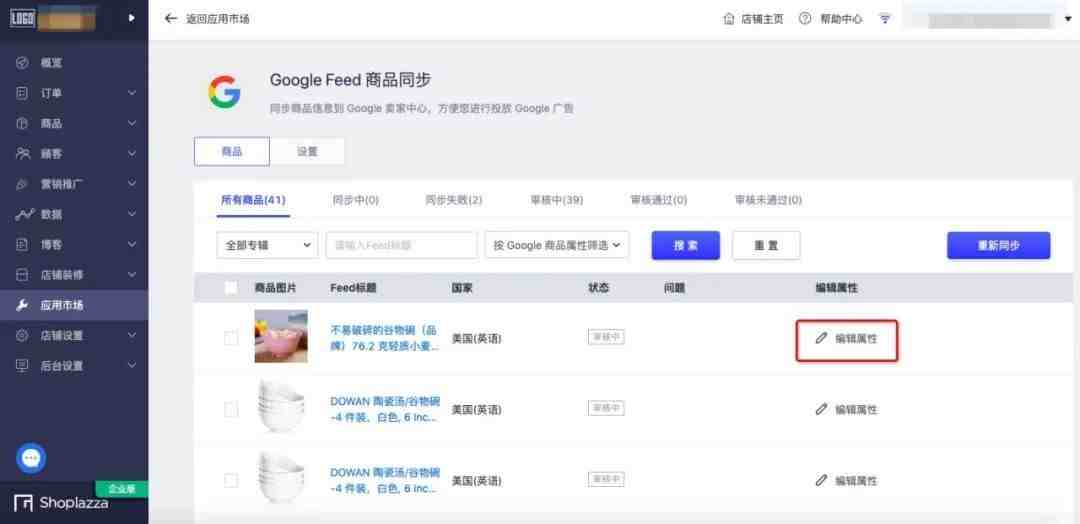Image resolution: width=1080 pixels, height=524 pixels.
Task: Click the 商品 sidebar box icon
Action: click(22, 123)
